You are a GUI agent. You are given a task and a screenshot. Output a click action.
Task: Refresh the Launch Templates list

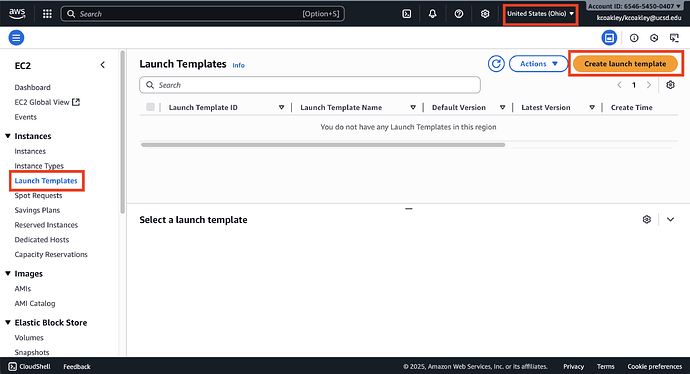coord(496,64)
